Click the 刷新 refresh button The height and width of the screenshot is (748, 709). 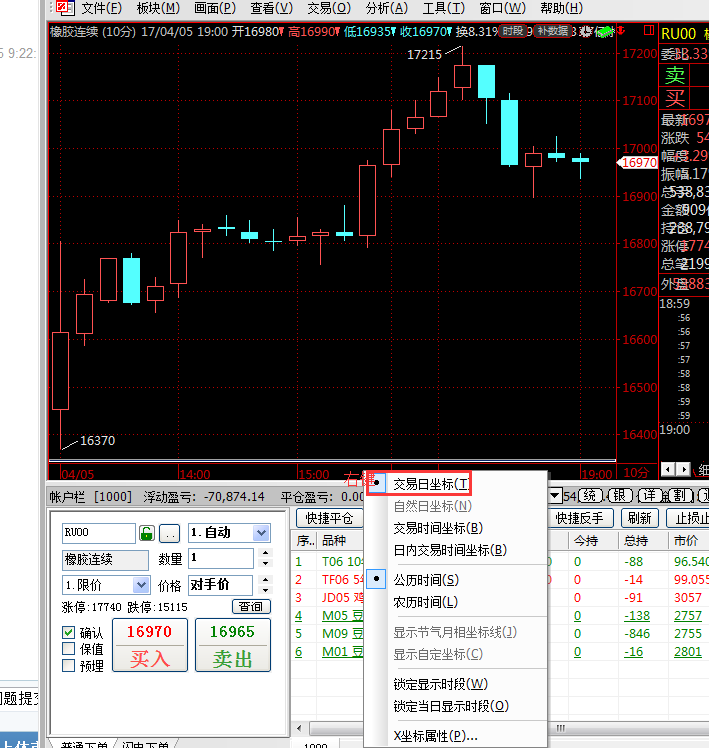(640, 518)
